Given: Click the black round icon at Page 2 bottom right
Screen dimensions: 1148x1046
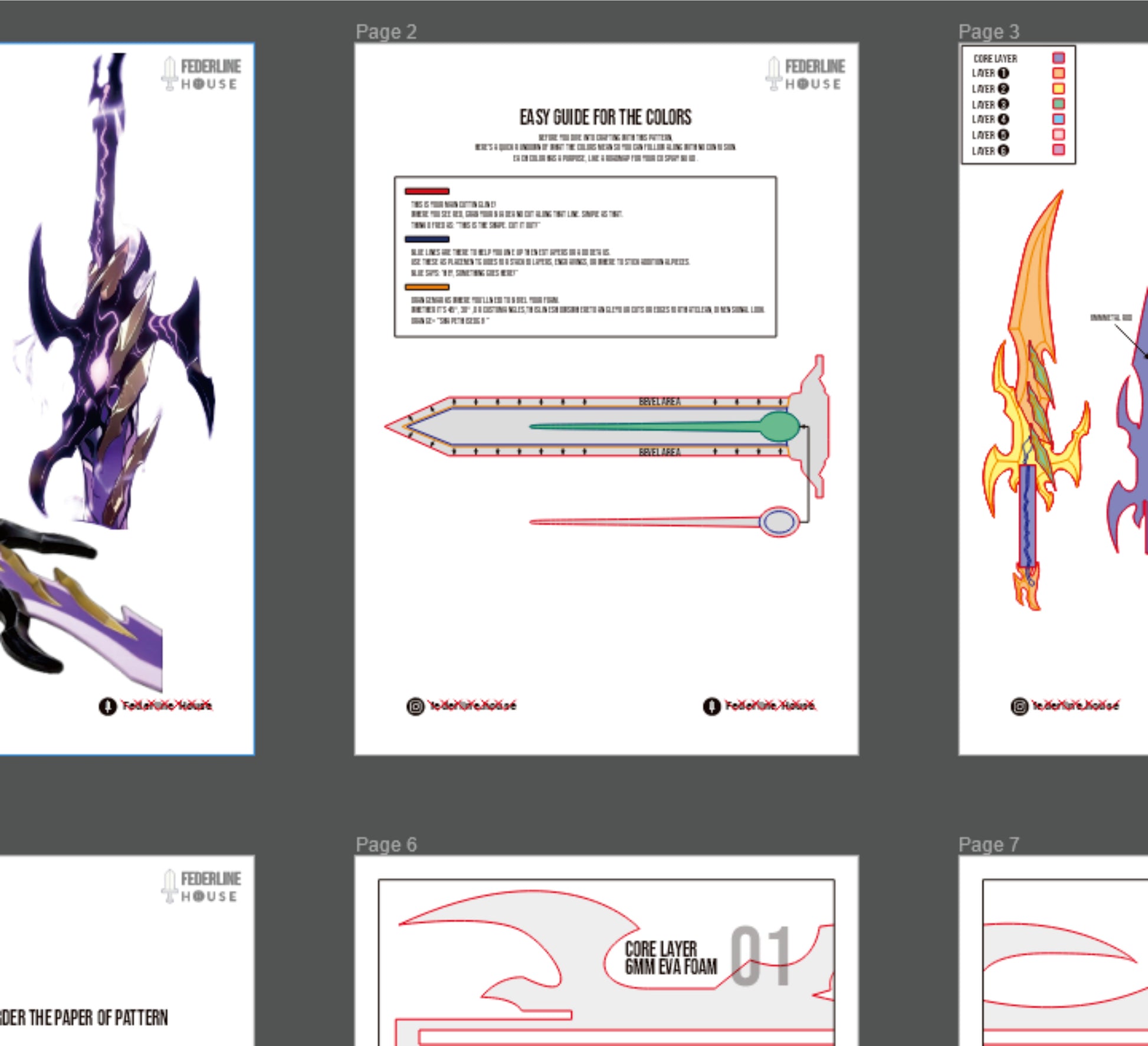Looking at the screenshot, I should 711,706.
